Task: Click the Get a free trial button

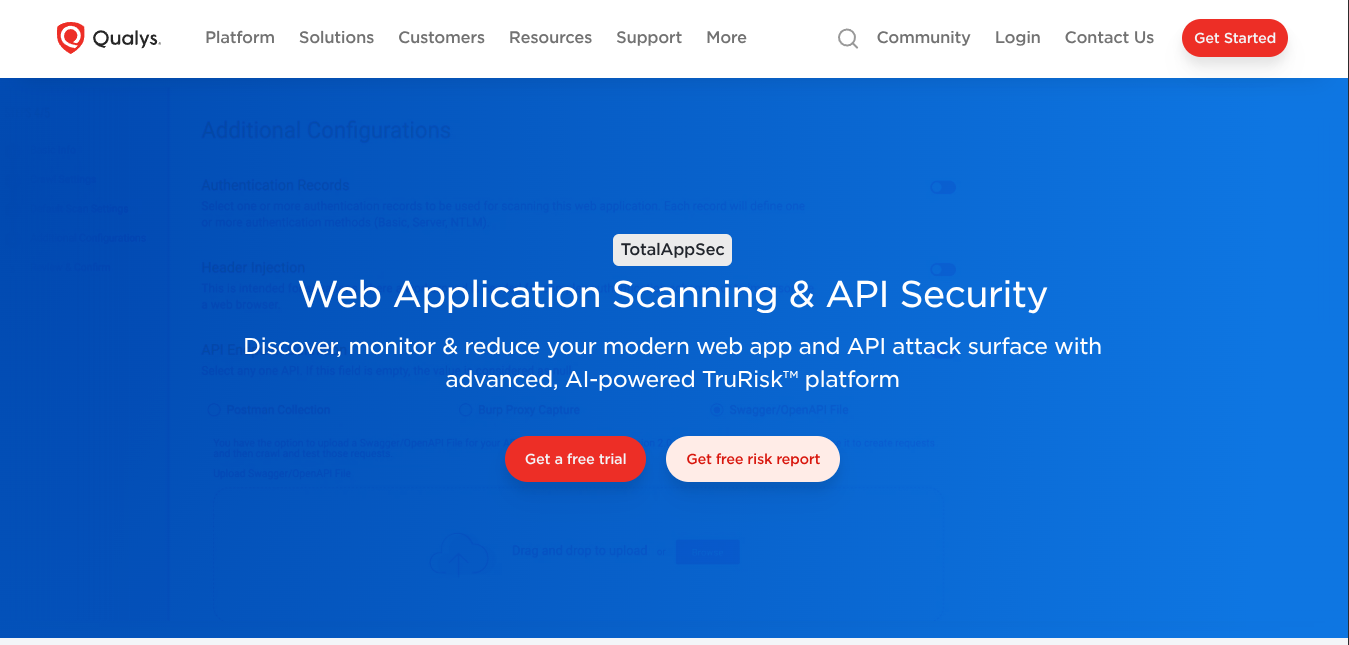Action: click(575, 459)
